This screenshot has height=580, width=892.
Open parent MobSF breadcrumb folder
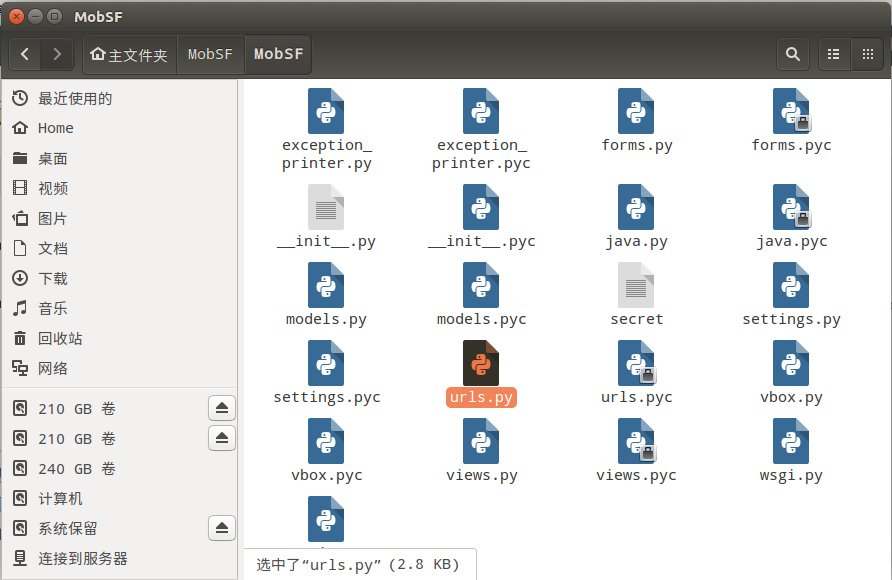pos(210,55)
